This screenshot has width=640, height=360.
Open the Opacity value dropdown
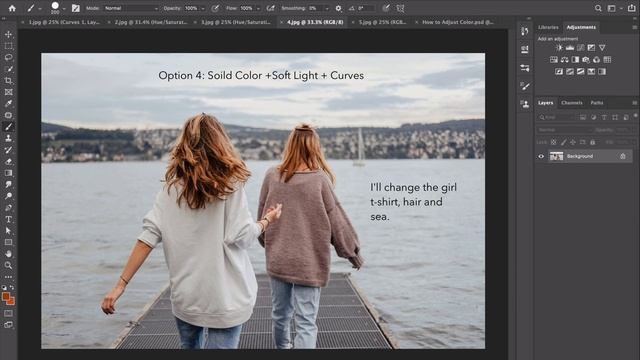coord(203,8)
